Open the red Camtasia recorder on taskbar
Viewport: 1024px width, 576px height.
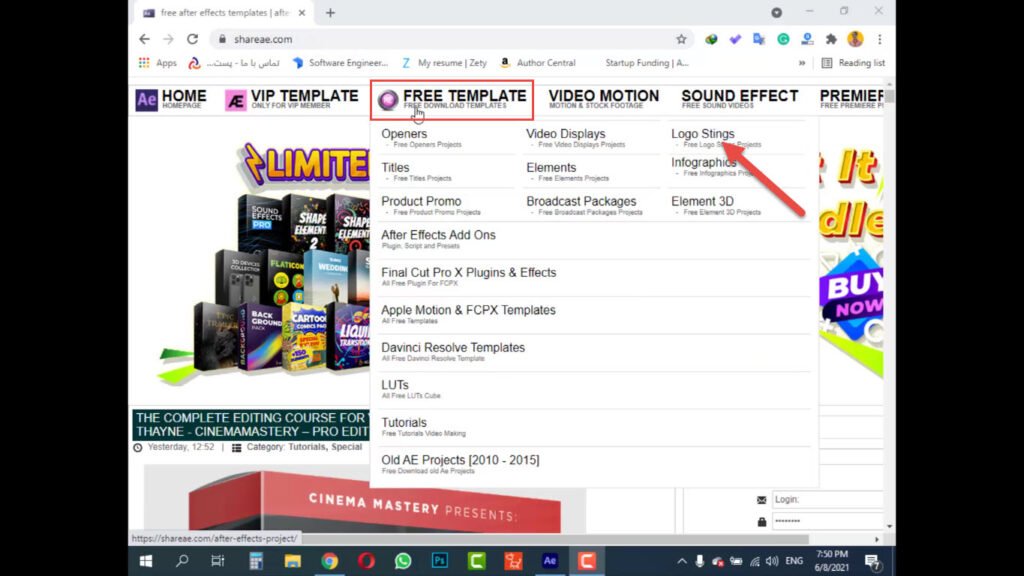click(586, 561)
